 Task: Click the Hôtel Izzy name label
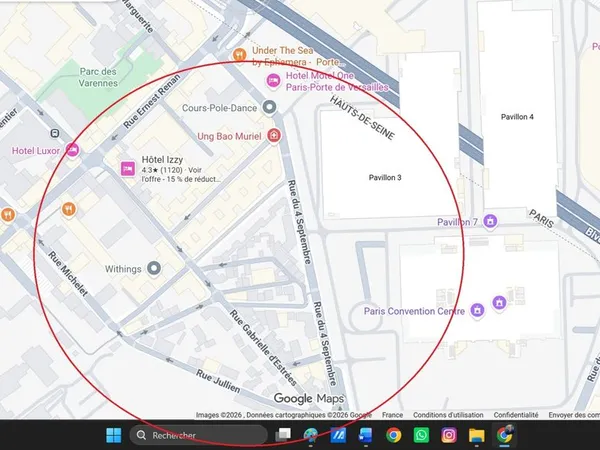click(162, 160)
